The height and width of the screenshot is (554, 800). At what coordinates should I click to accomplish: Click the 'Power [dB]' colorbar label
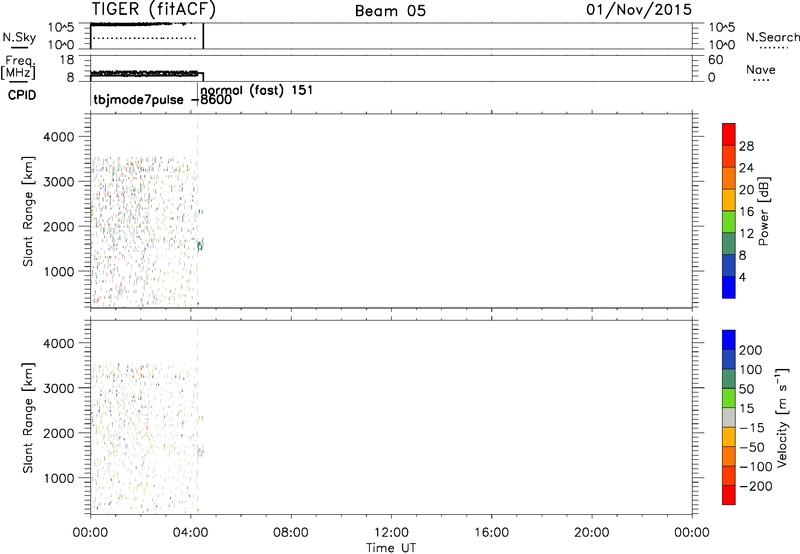click(764, 211)
